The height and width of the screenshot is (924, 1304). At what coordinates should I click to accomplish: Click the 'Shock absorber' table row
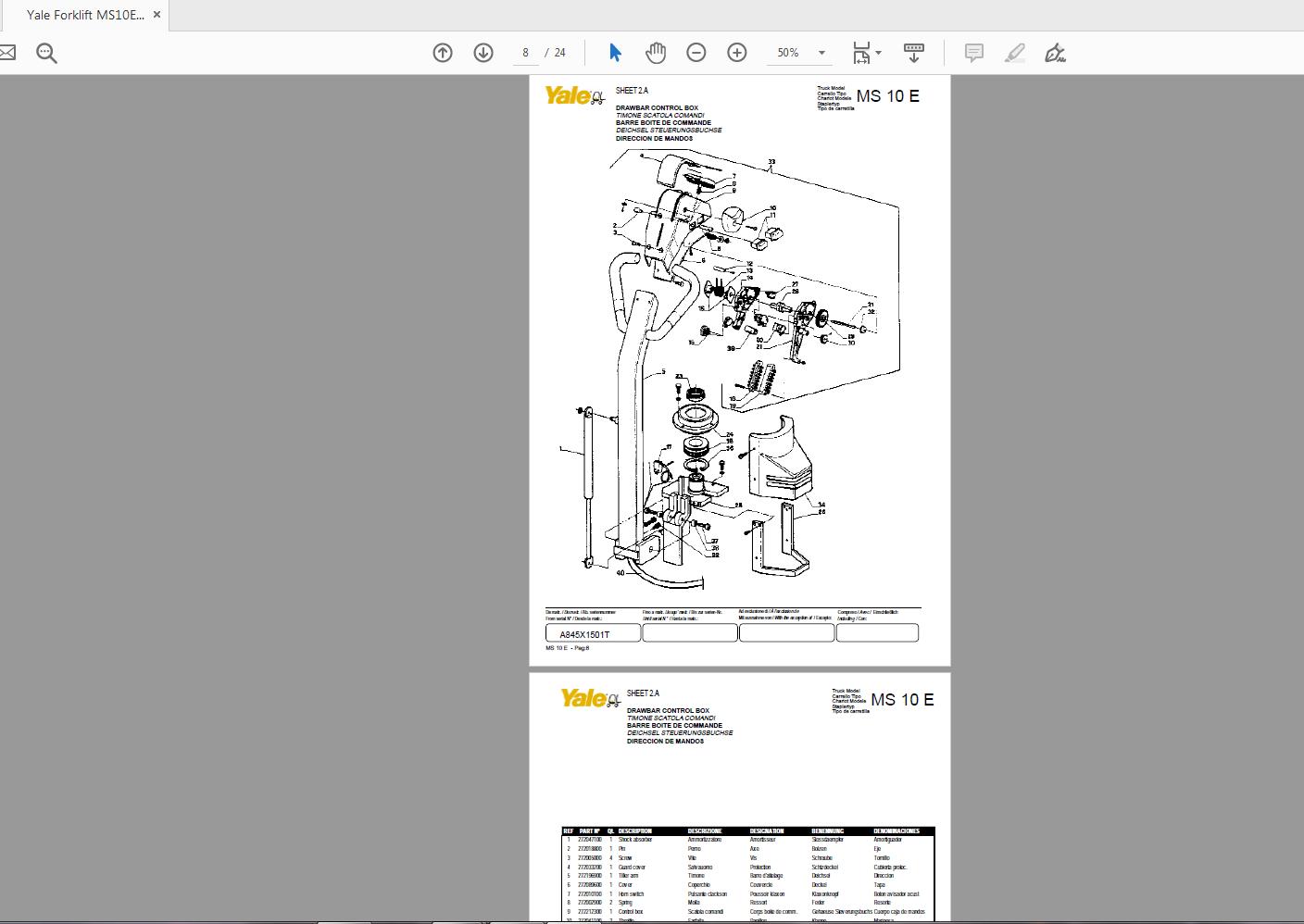pos(748,840)
